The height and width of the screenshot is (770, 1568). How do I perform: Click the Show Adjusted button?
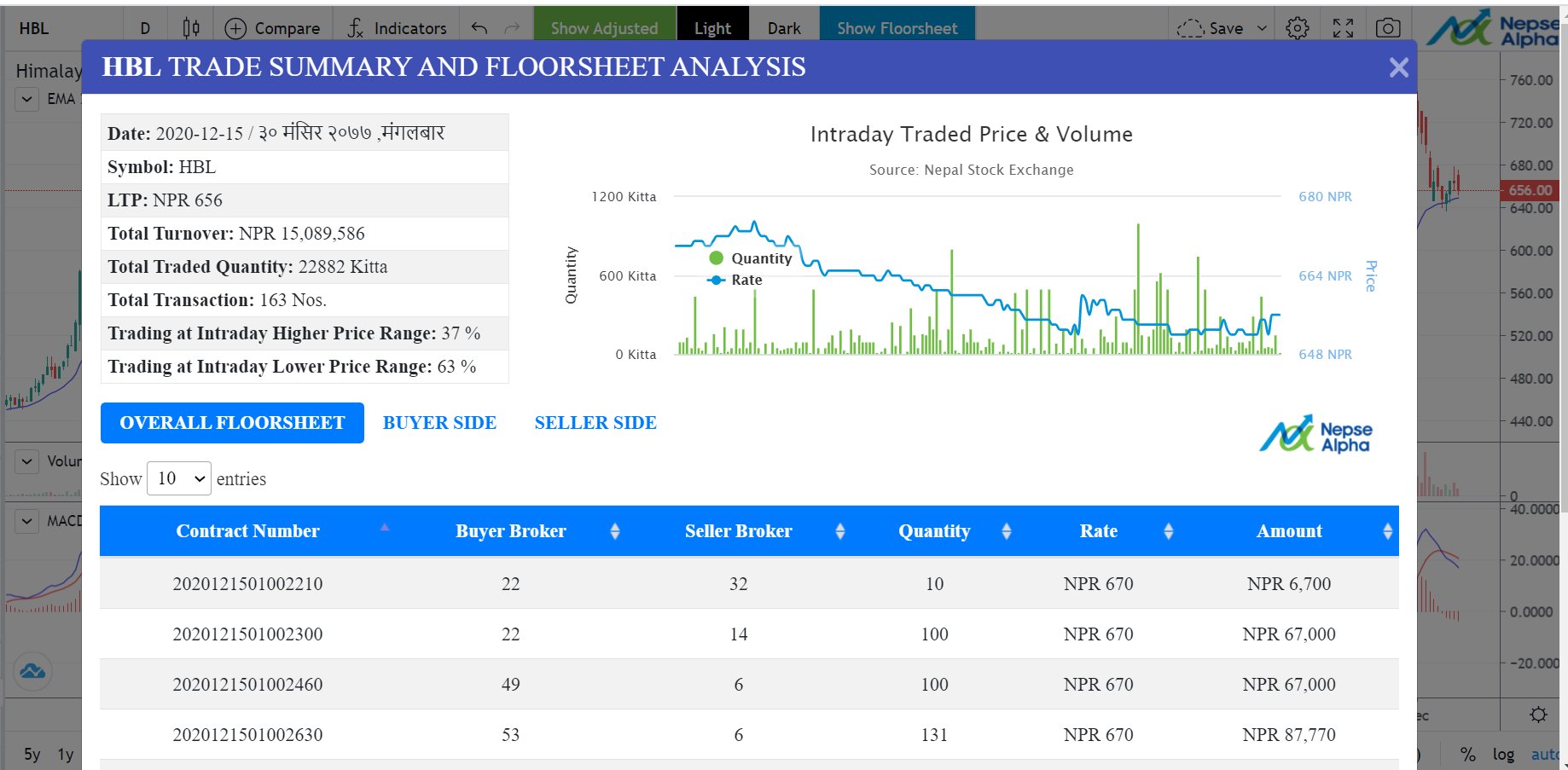point(604,28)
